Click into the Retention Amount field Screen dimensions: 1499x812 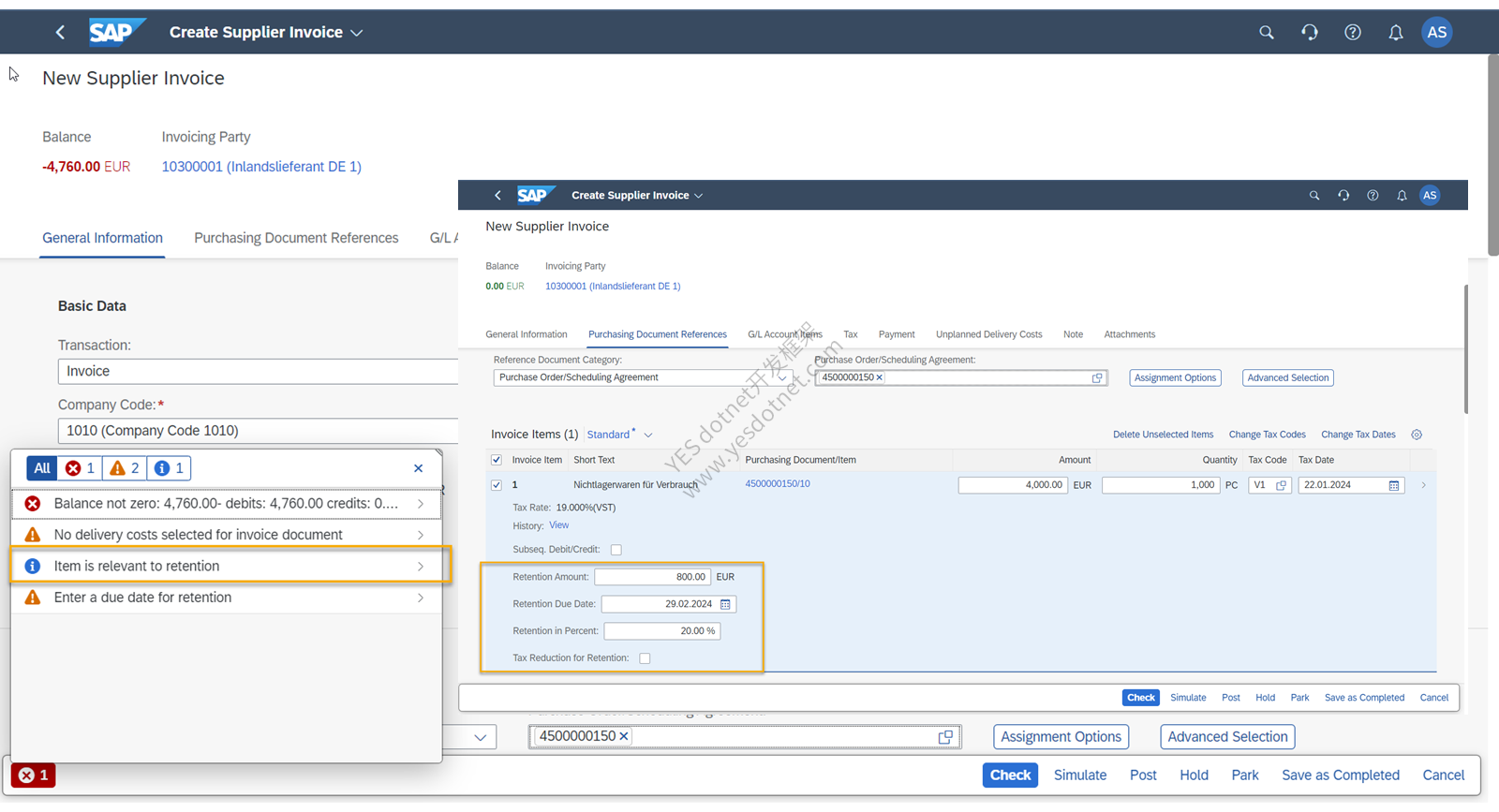652,577
